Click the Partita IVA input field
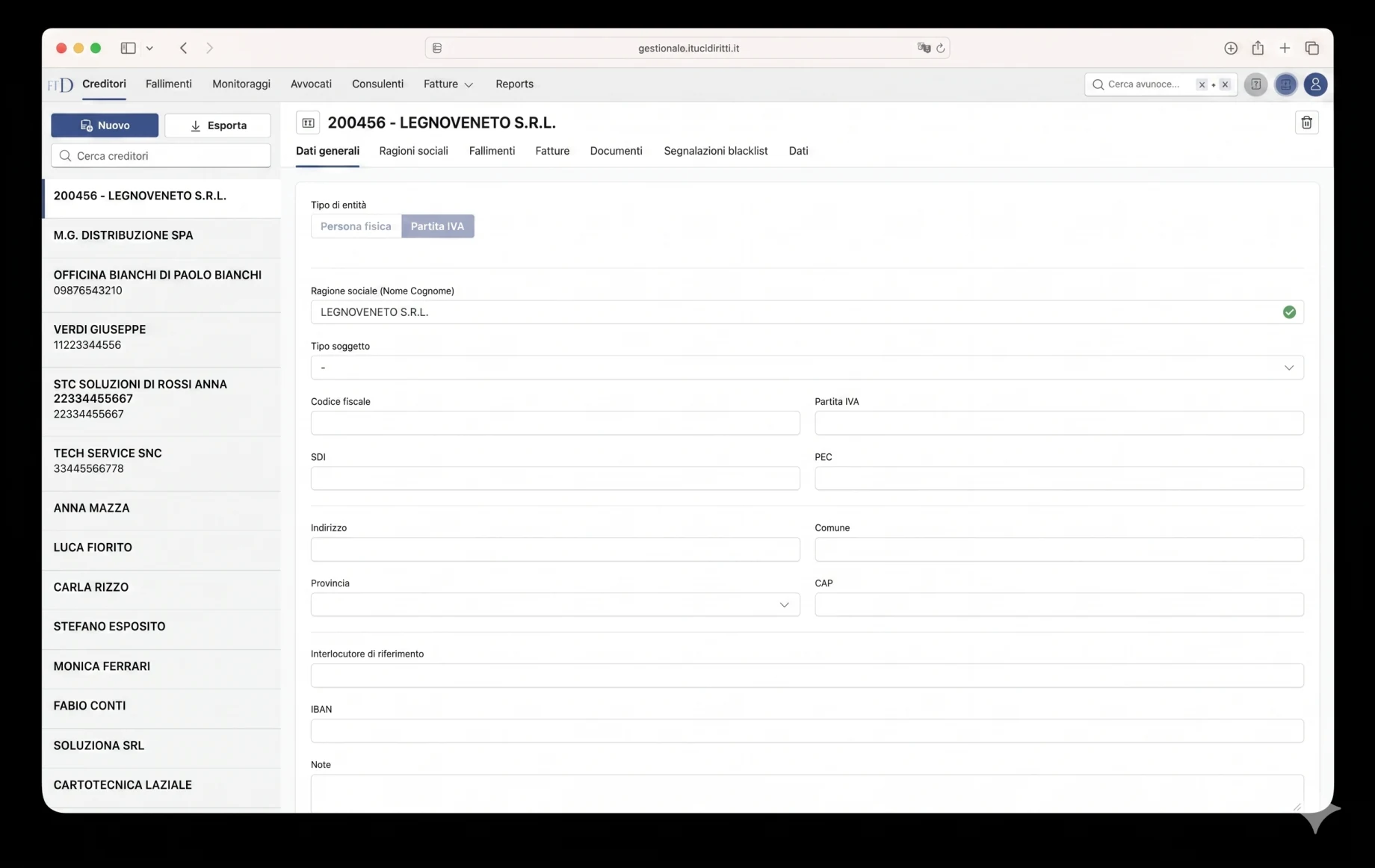The height and width of the screenshot is (868, 1375). (x=1059, y=423)
